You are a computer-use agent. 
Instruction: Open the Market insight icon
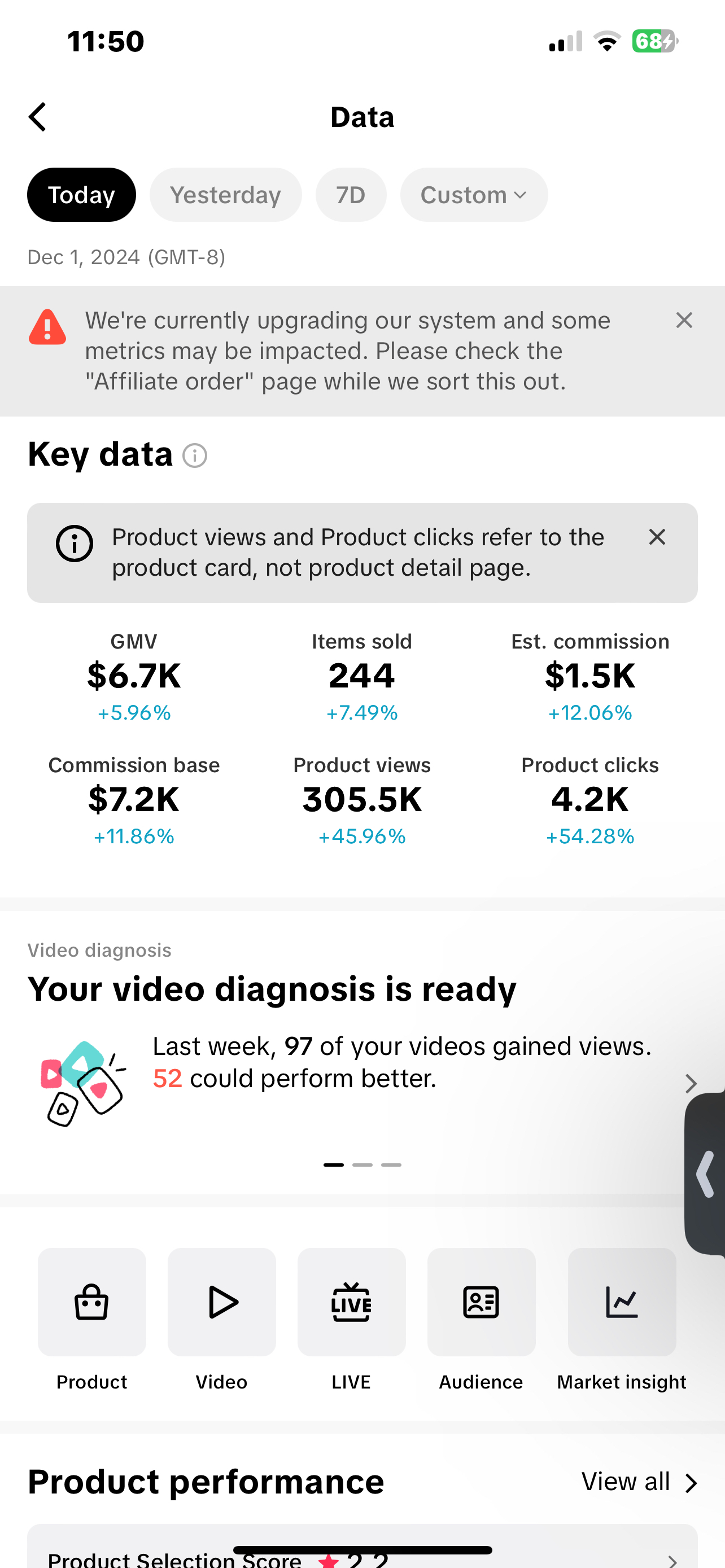pyautogui.click(x=622, y=1303)
